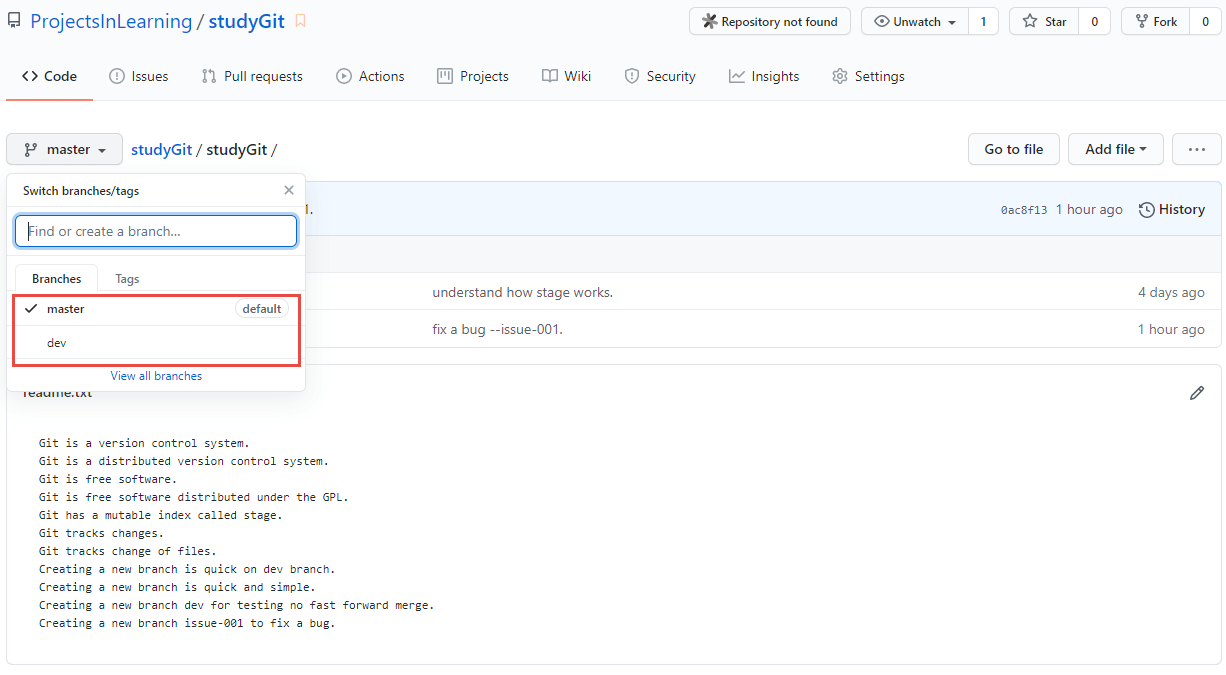
Task: Click readme line 'Git is free software.'
Action: pos(108,479)
